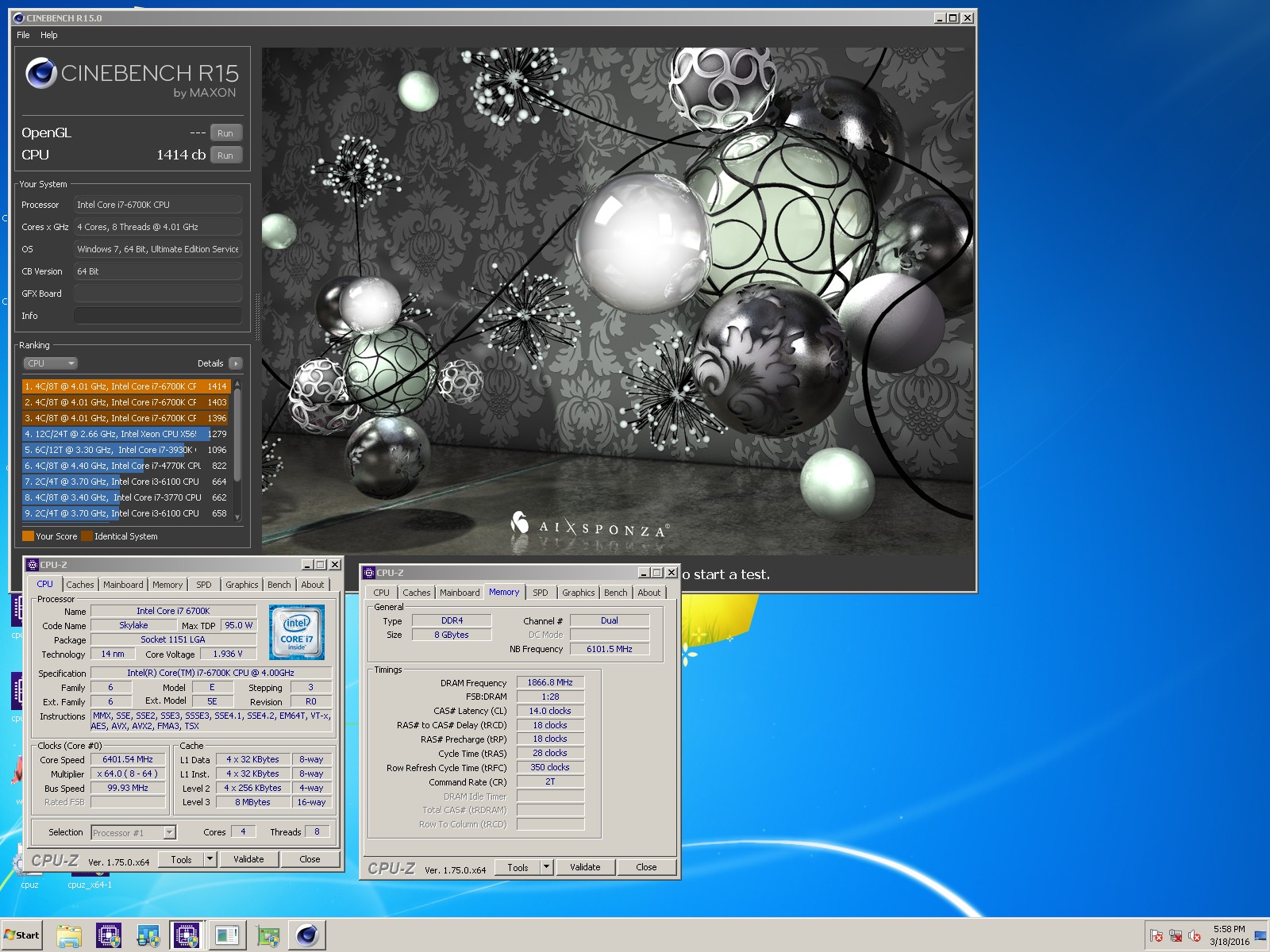
Task: Expand Tools arrow in CPU-Z memory window
Action: point(547,867)
